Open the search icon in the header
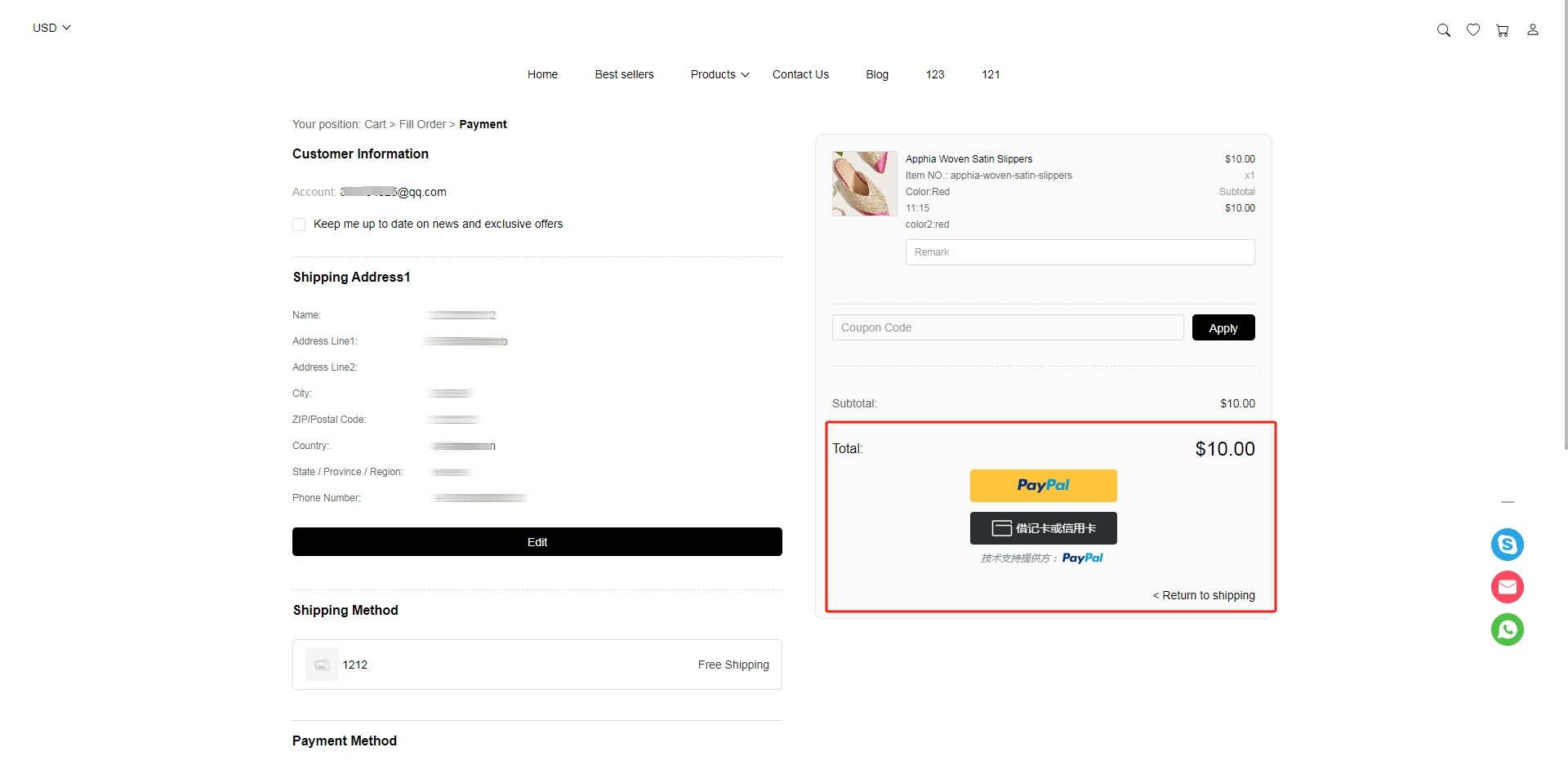Screen dimensions: 1568x765 (1443, 30)
